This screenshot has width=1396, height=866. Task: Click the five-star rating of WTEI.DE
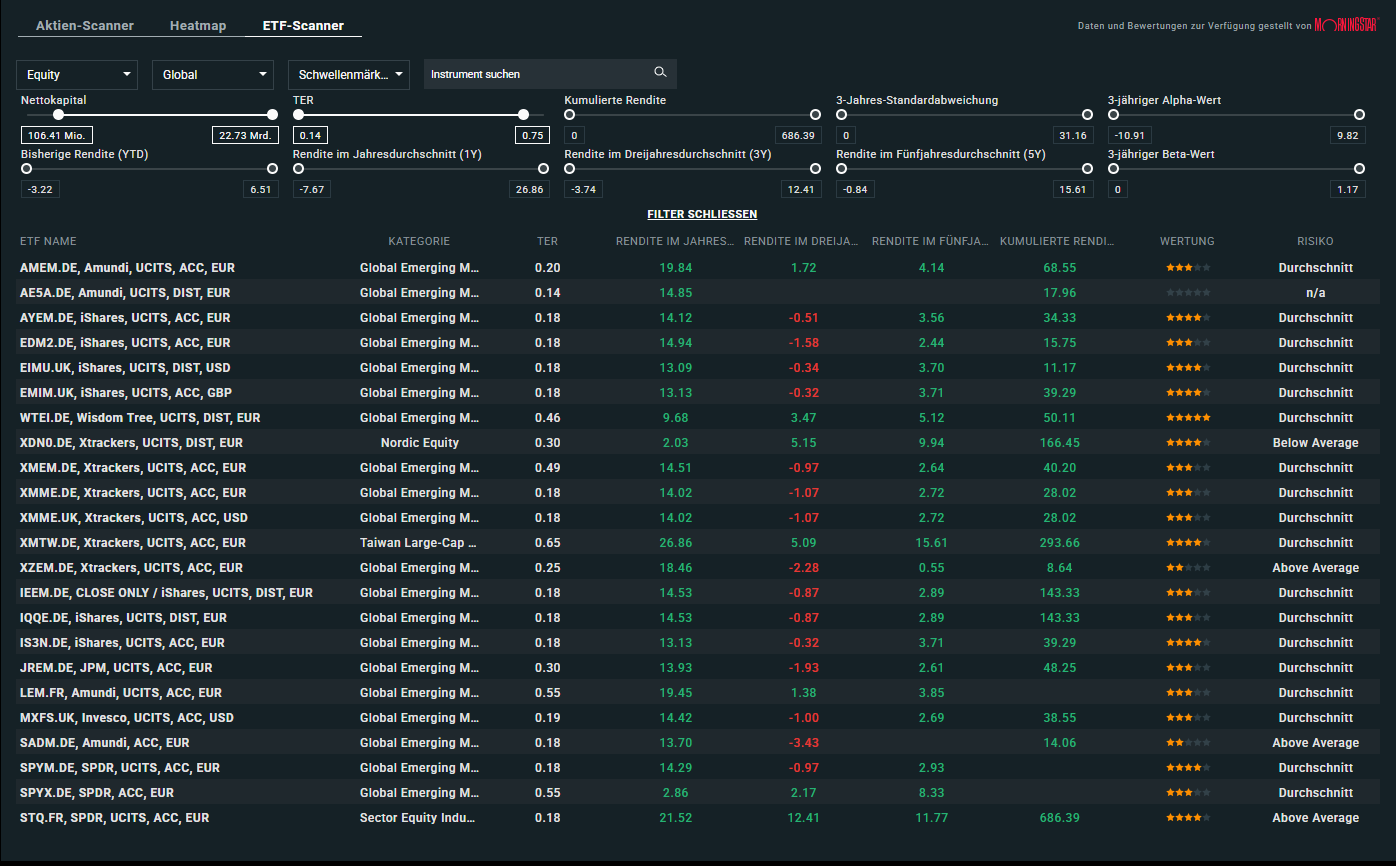(x=1187, y=417)
